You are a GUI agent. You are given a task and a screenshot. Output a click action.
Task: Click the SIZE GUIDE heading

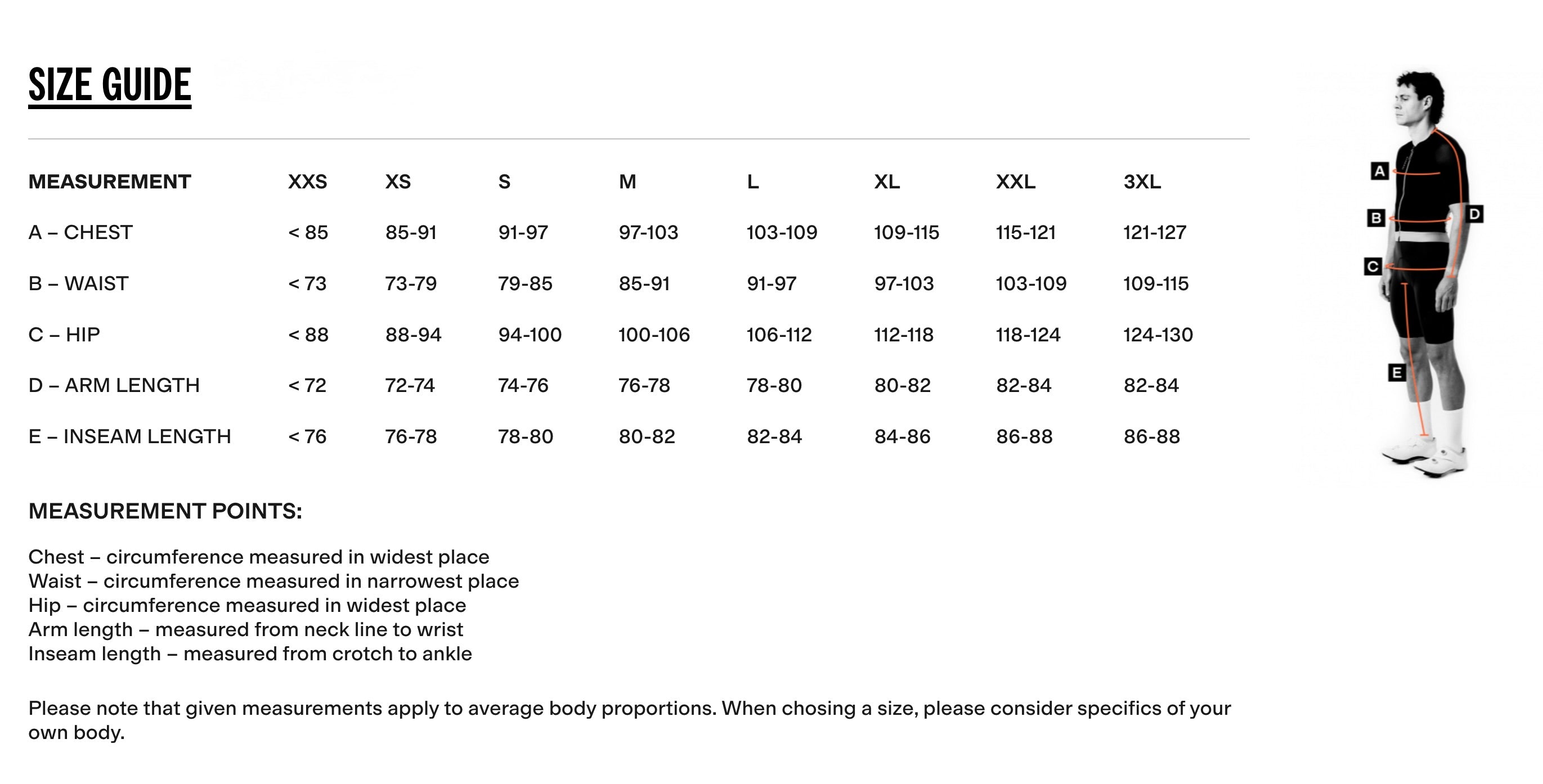[110, 85]
